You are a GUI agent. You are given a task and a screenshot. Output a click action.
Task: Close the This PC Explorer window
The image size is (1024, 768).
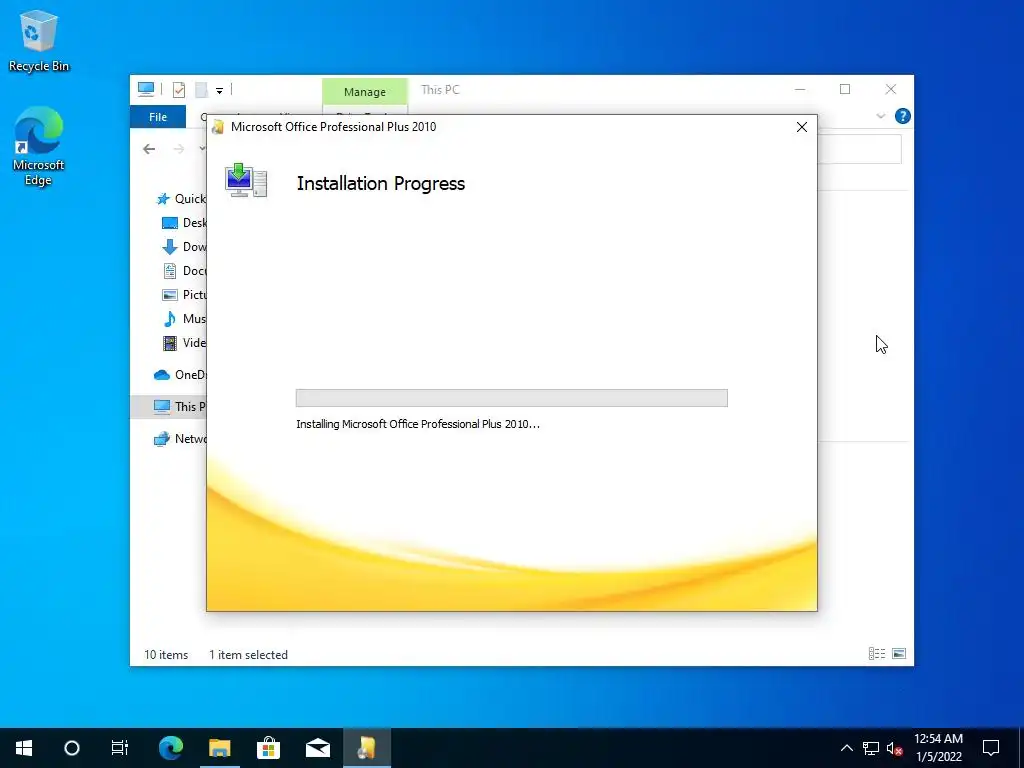[891, 89]
